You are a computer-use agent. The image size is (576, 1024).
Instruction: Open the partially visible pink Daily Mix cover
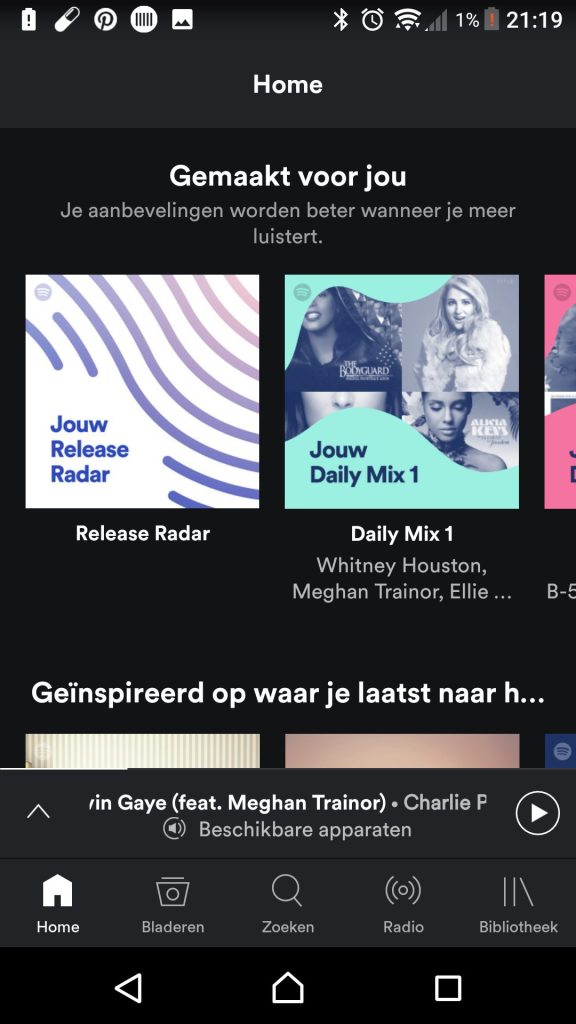[560, 391]
